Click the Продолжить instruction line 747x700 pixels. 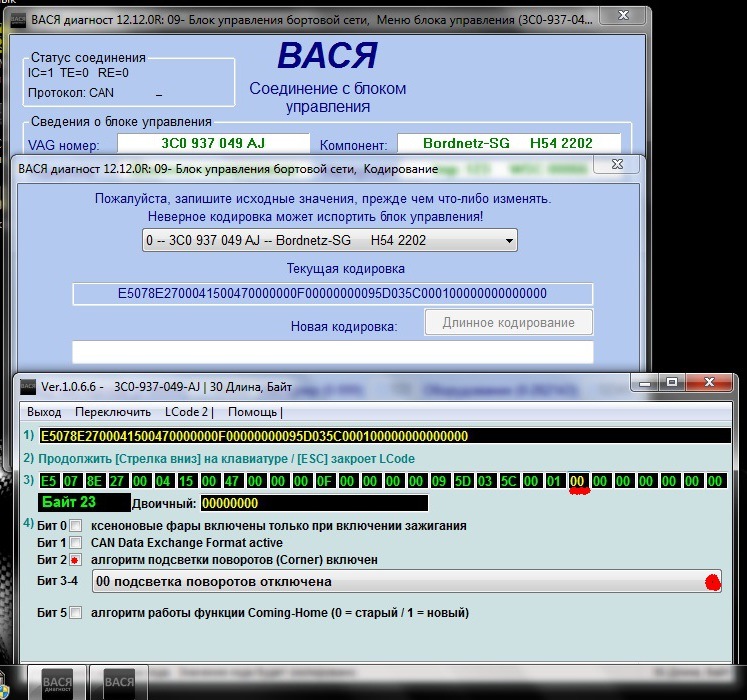point(226,459)
